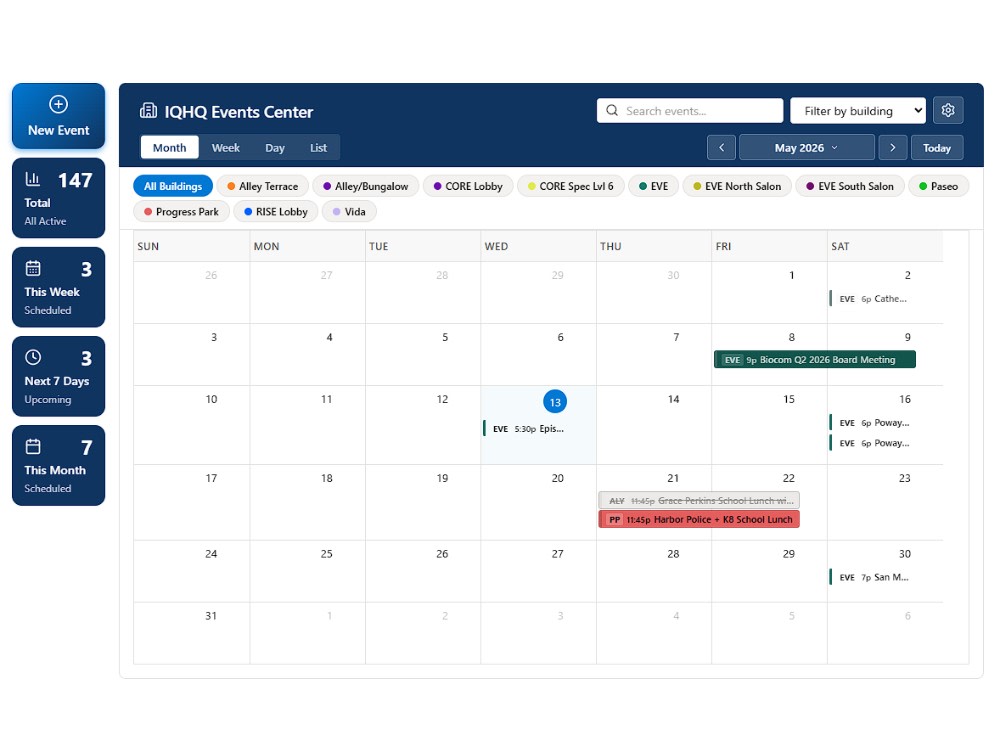This screenshot has height=750, width=1000.
Task: Select today's date 13 circle
Action: point(555,402)
